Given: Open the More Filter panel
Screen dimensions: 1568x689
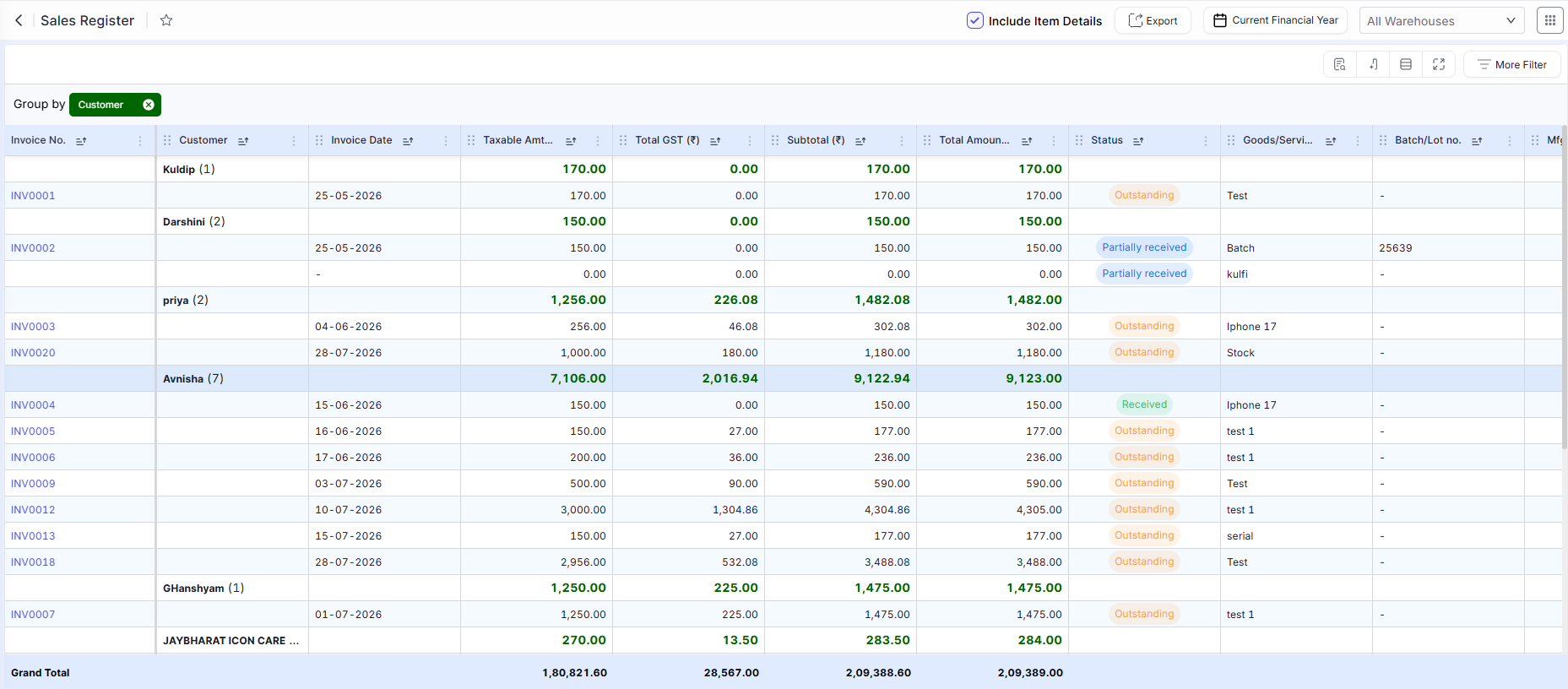Looking at the screenshot, I should 1511,64.
